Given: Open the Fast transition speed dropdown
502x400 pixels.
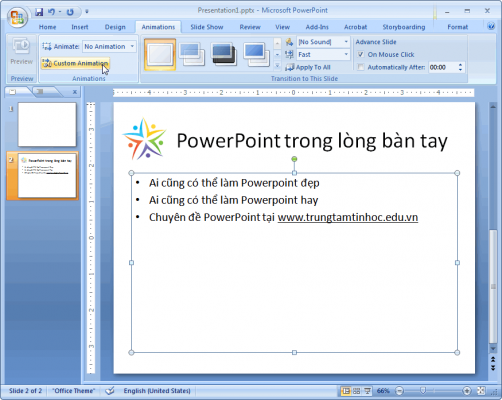Looking at the screenshot, I should tap(323, 54).
